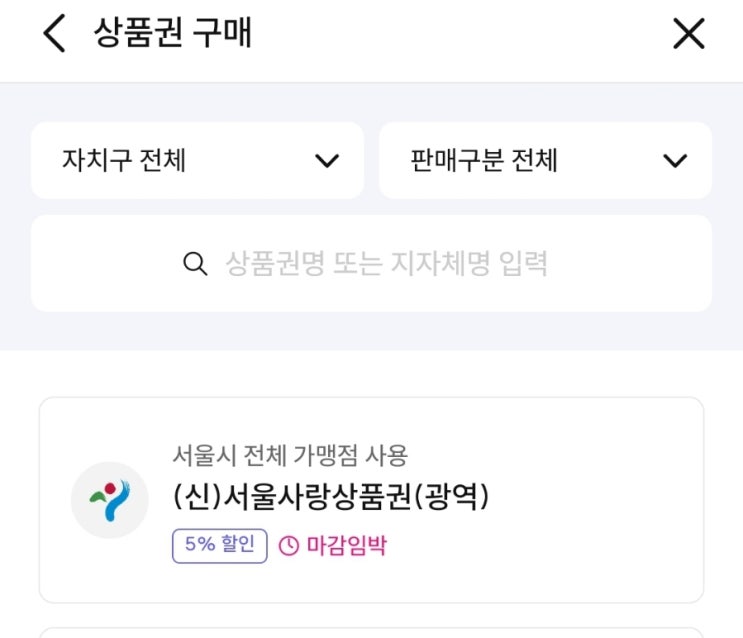
Task: Tap the chevron arrow on 판매구분 전체
Action: pos(675,161)
